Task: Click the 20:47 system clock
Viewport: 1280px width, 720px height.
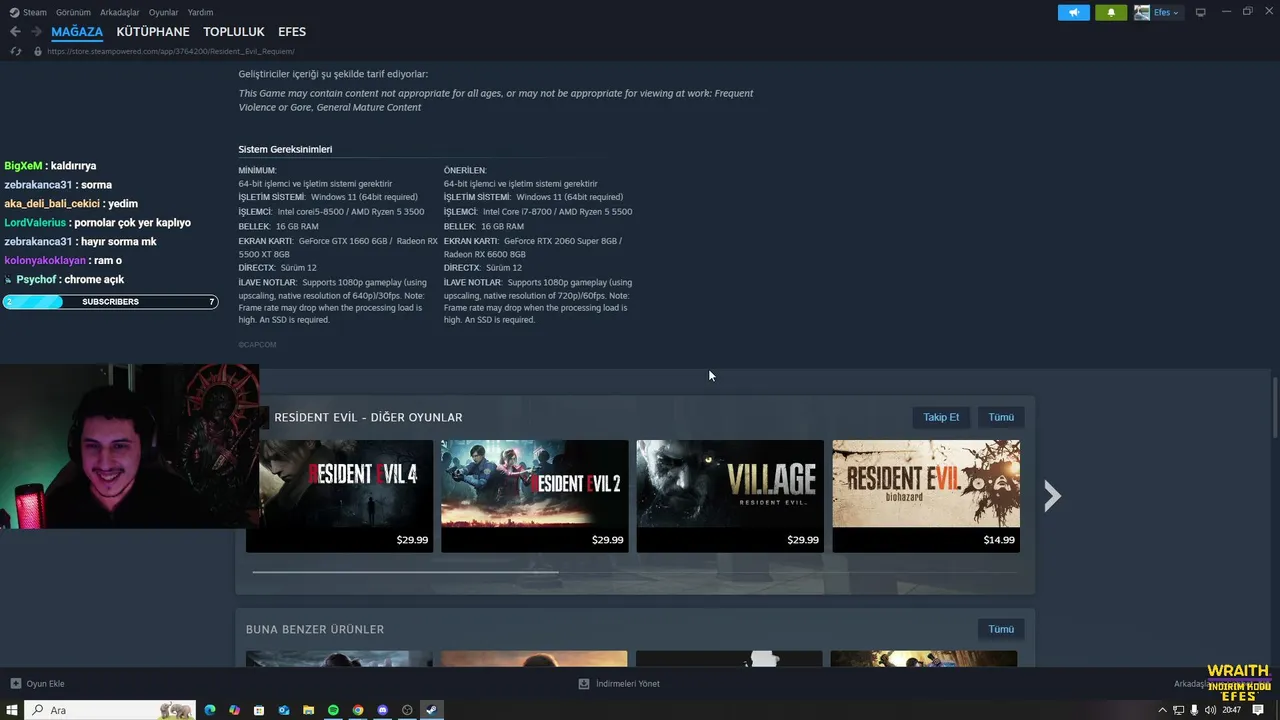Action: coord(1232,710)
